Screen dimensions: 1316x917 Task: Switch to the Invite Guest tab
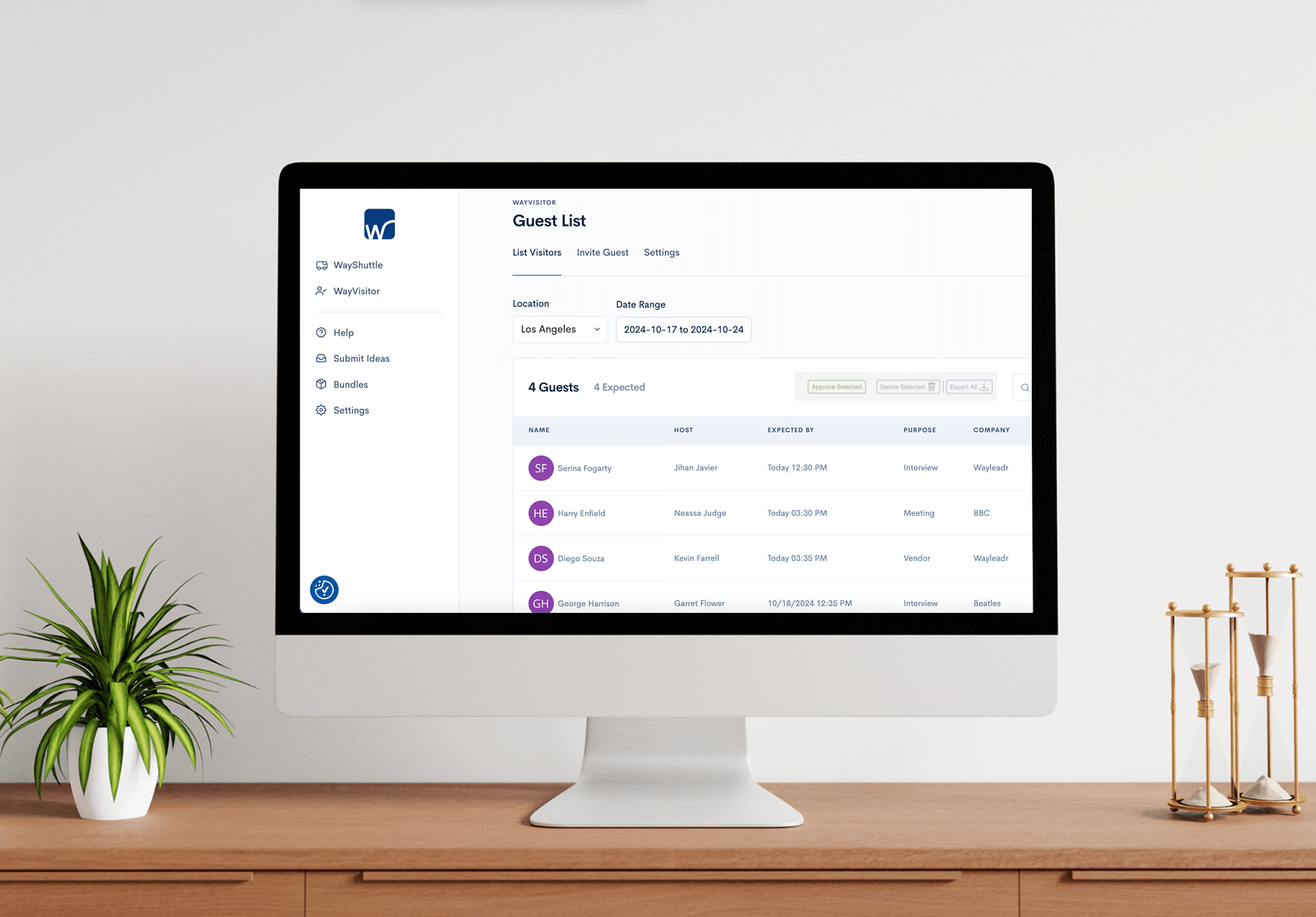[x=601, y=252]
